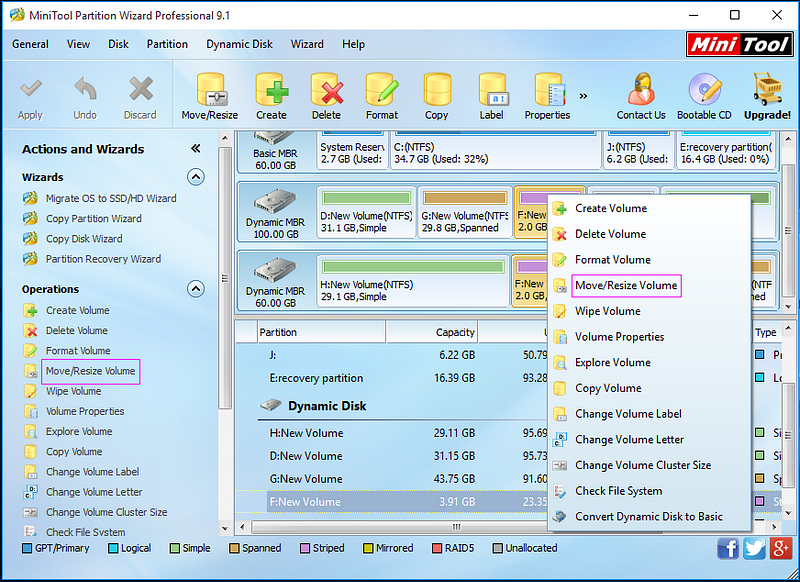Open the Dynamic Disk menu
The width and height of the screenshot is (800, 582).
tap(239, 44)
